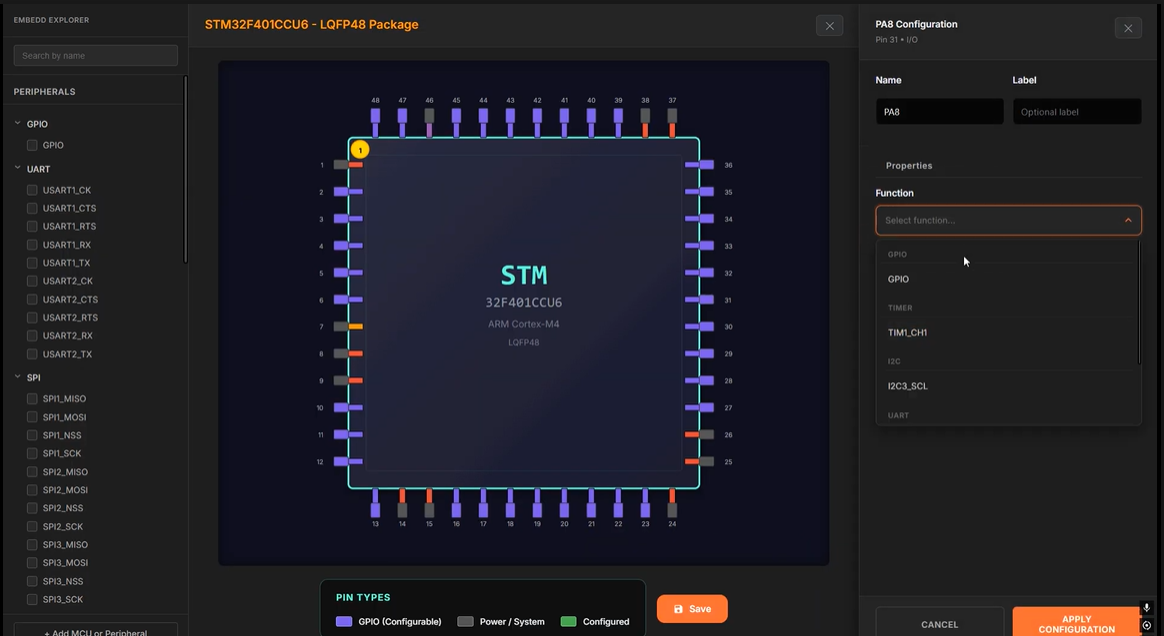Open the Properties tab
This screenshot has width=1164, height=636.
pos(909,165)
